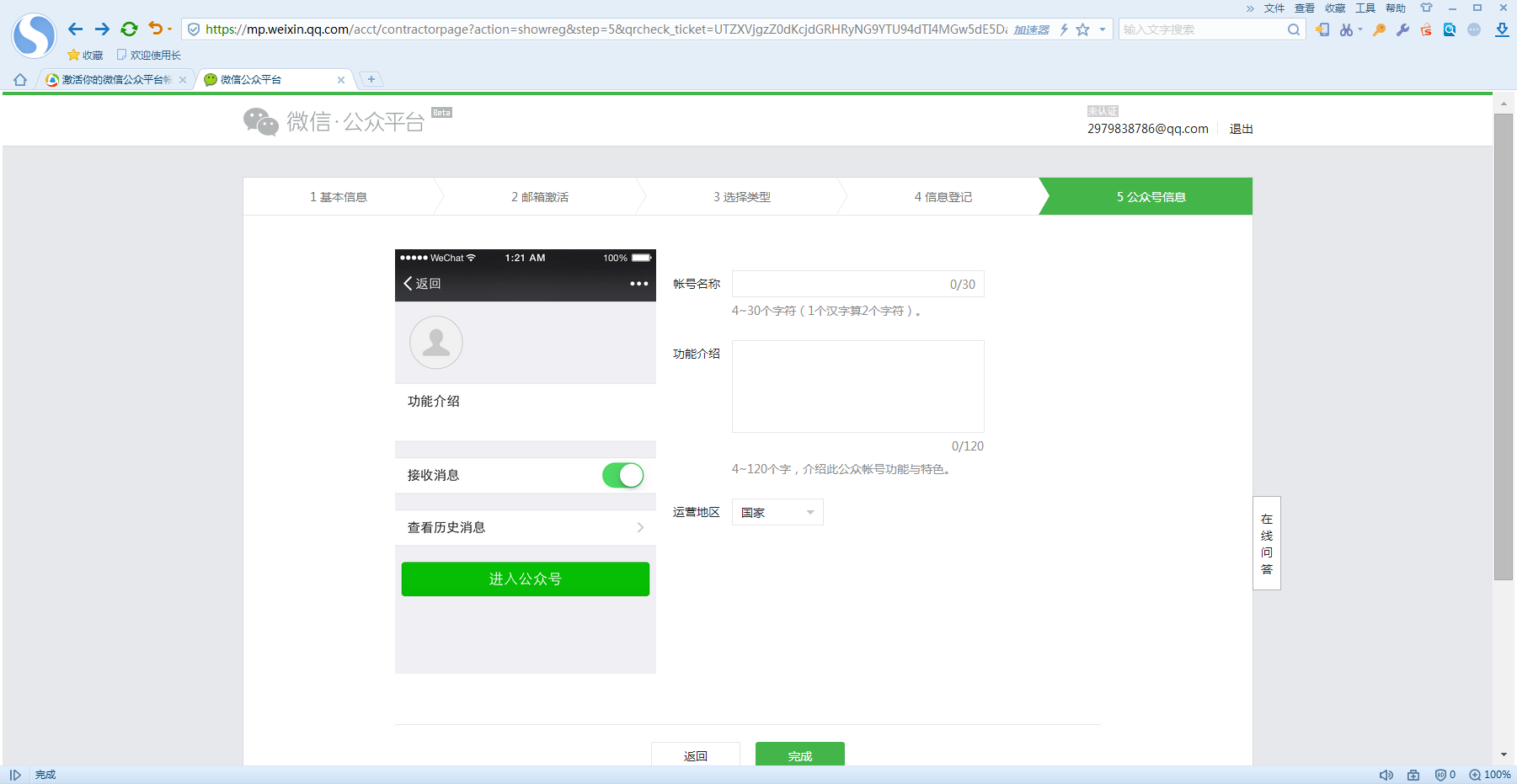
Task: Click the magnifier search icon
Action: [1294, 29]
